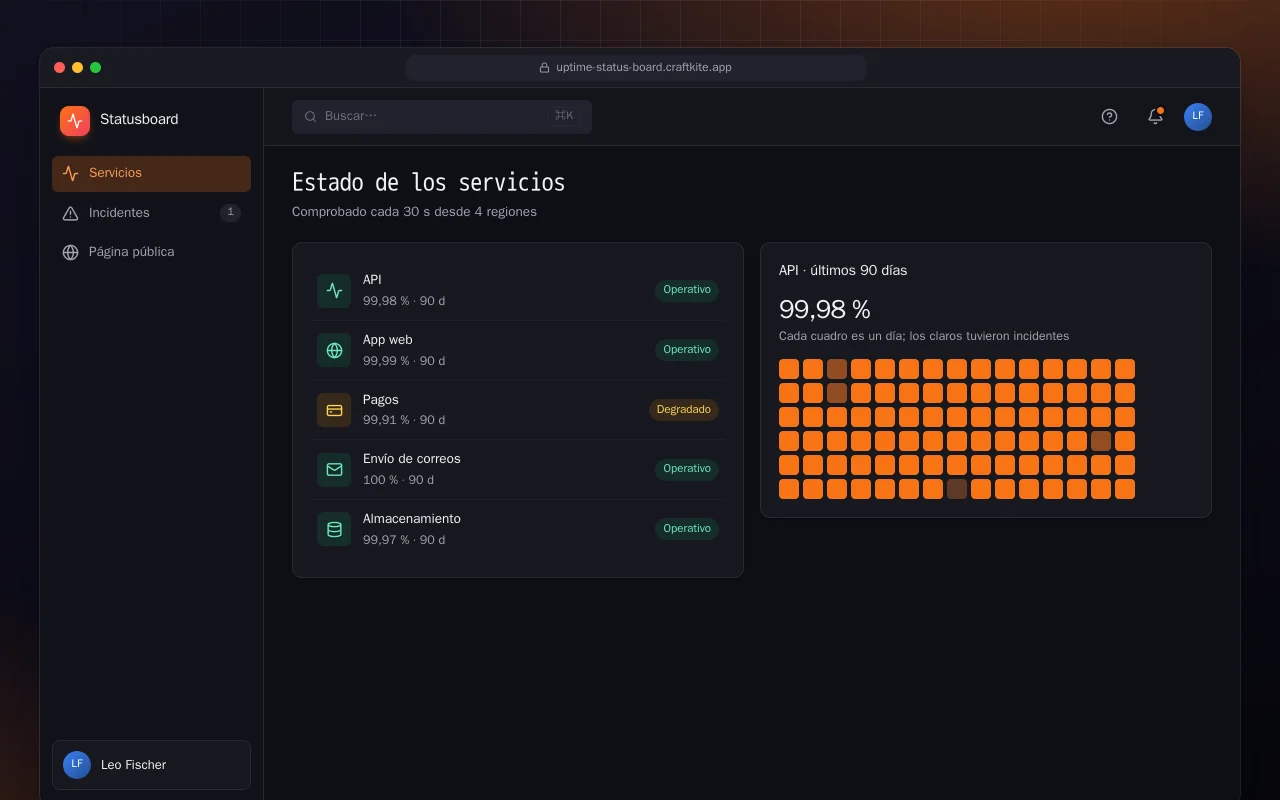Click the LF avatar in top bar
The width and height of the screenshot is (1280, 800).
(x=1198, y=117)
